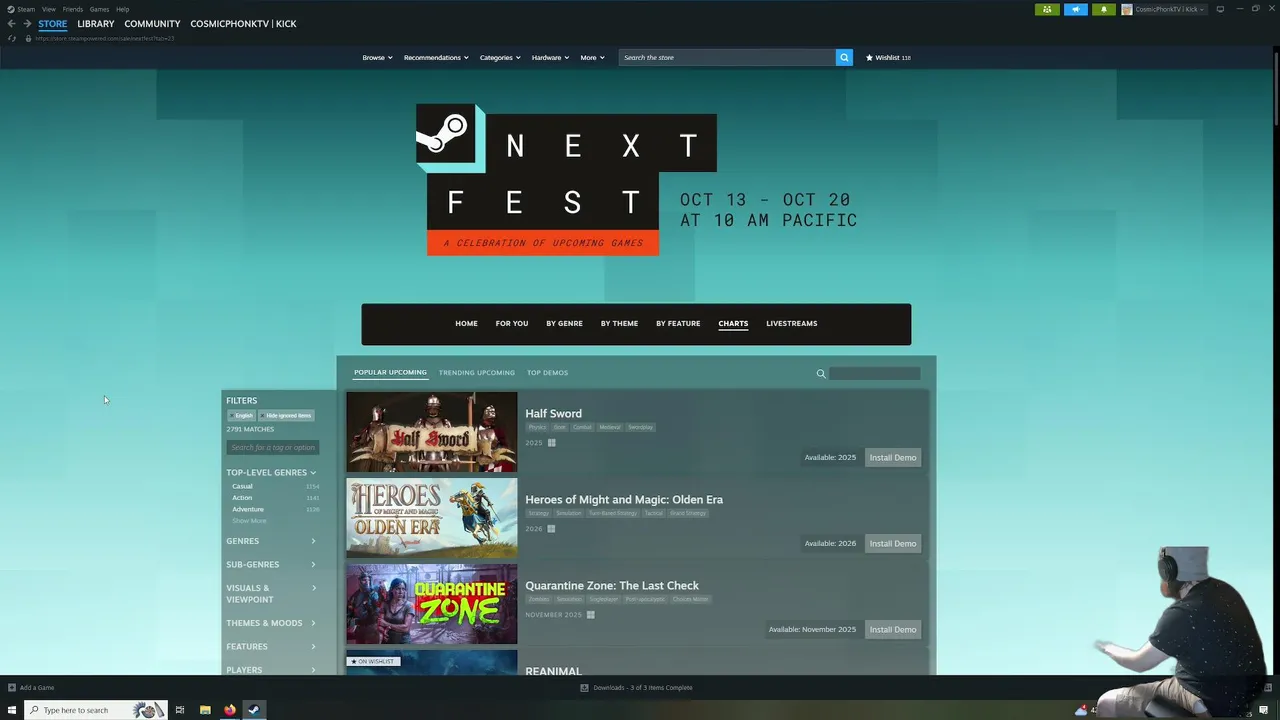Expand the Themes & Moods section
The image size is (1280, 720).
[x=271, y=623]
